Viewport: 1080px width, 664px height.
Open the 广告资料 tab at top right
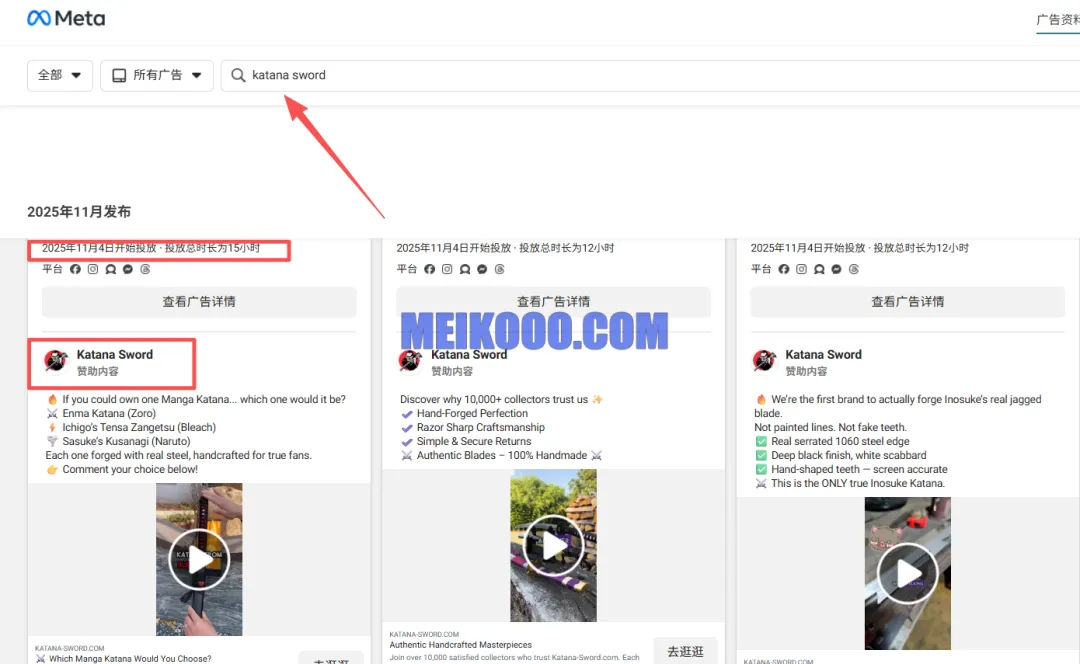tap(1058, 19)
